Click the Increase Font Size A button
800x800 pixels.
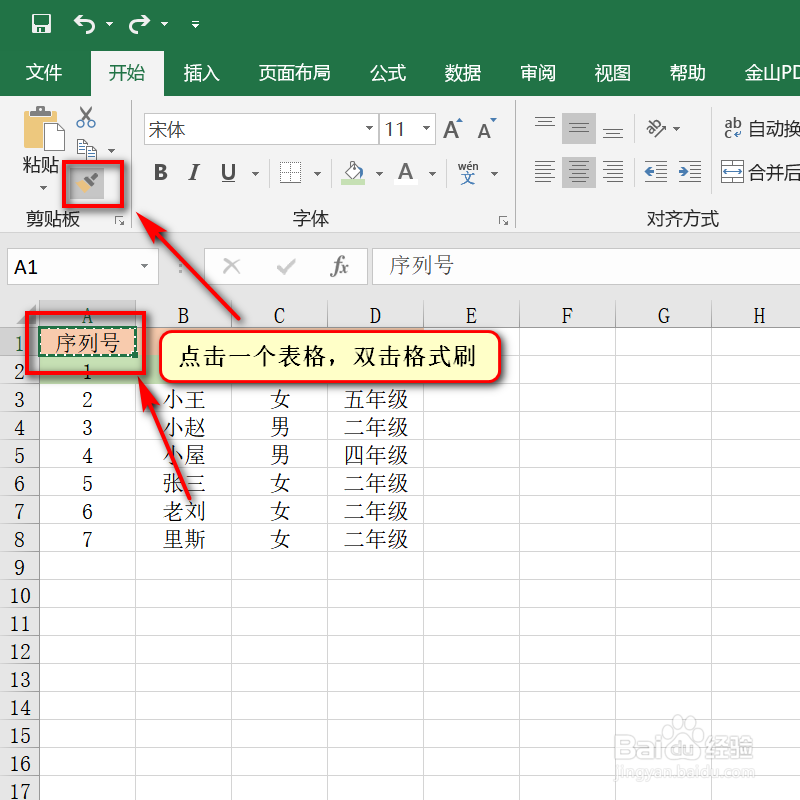tap(451, 126)
